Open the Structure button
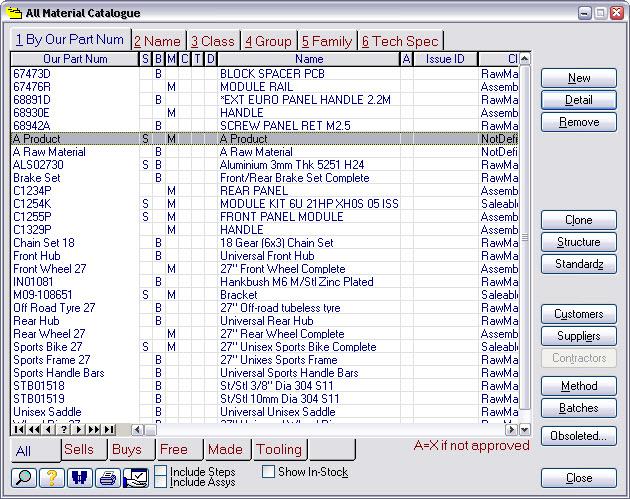This screenshot has height=499, width=630. (579, 242)
